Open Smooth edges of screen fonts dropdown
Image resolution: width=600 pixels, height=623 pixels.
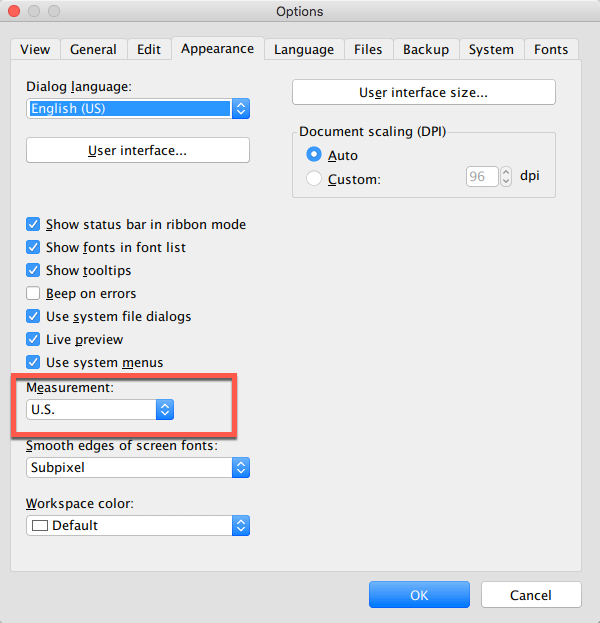pyautogui.click(x=138, y=467)
